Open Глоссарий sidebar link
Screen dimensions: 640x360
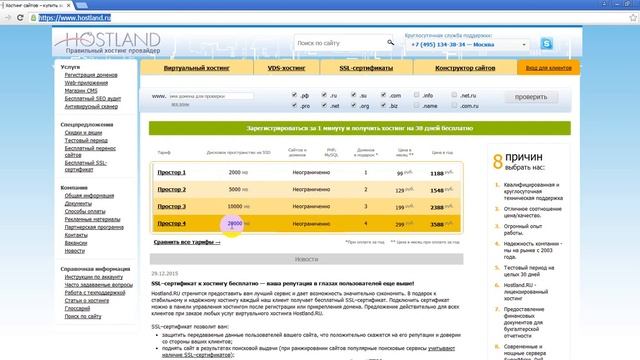[x=77, y=309]
